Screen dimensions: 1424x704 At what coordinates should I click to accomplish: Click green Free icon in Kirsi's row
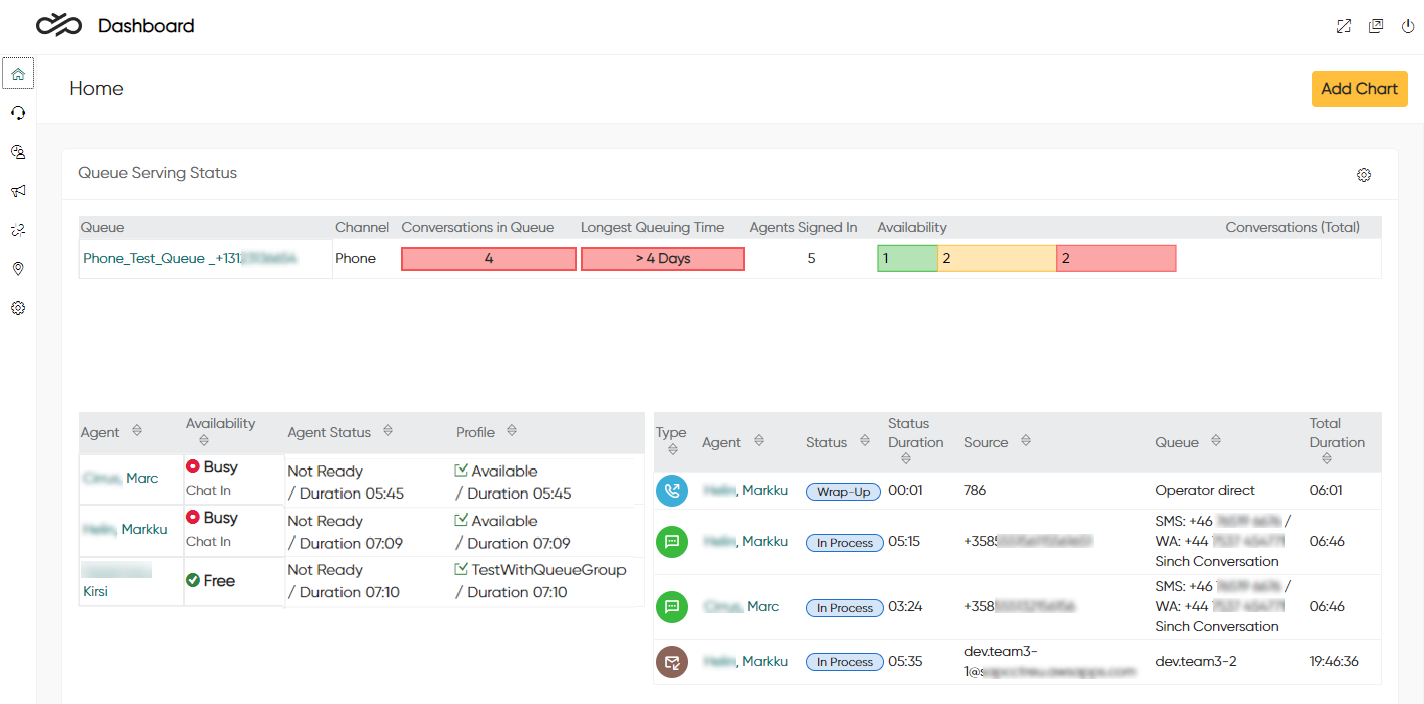(193, 580)
